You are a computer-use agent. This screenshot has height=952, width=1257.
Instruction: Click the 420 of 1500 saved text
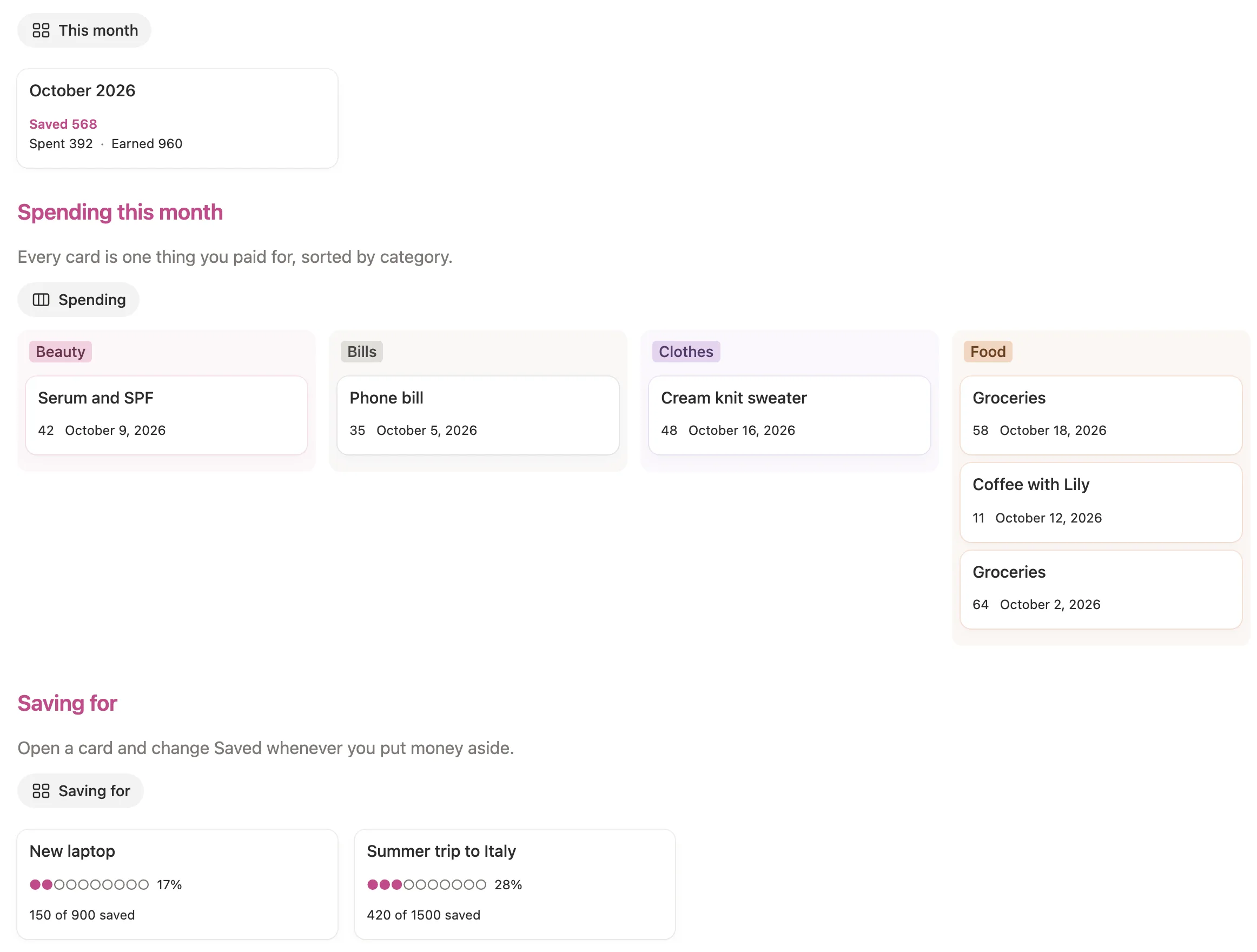[424, 915]
